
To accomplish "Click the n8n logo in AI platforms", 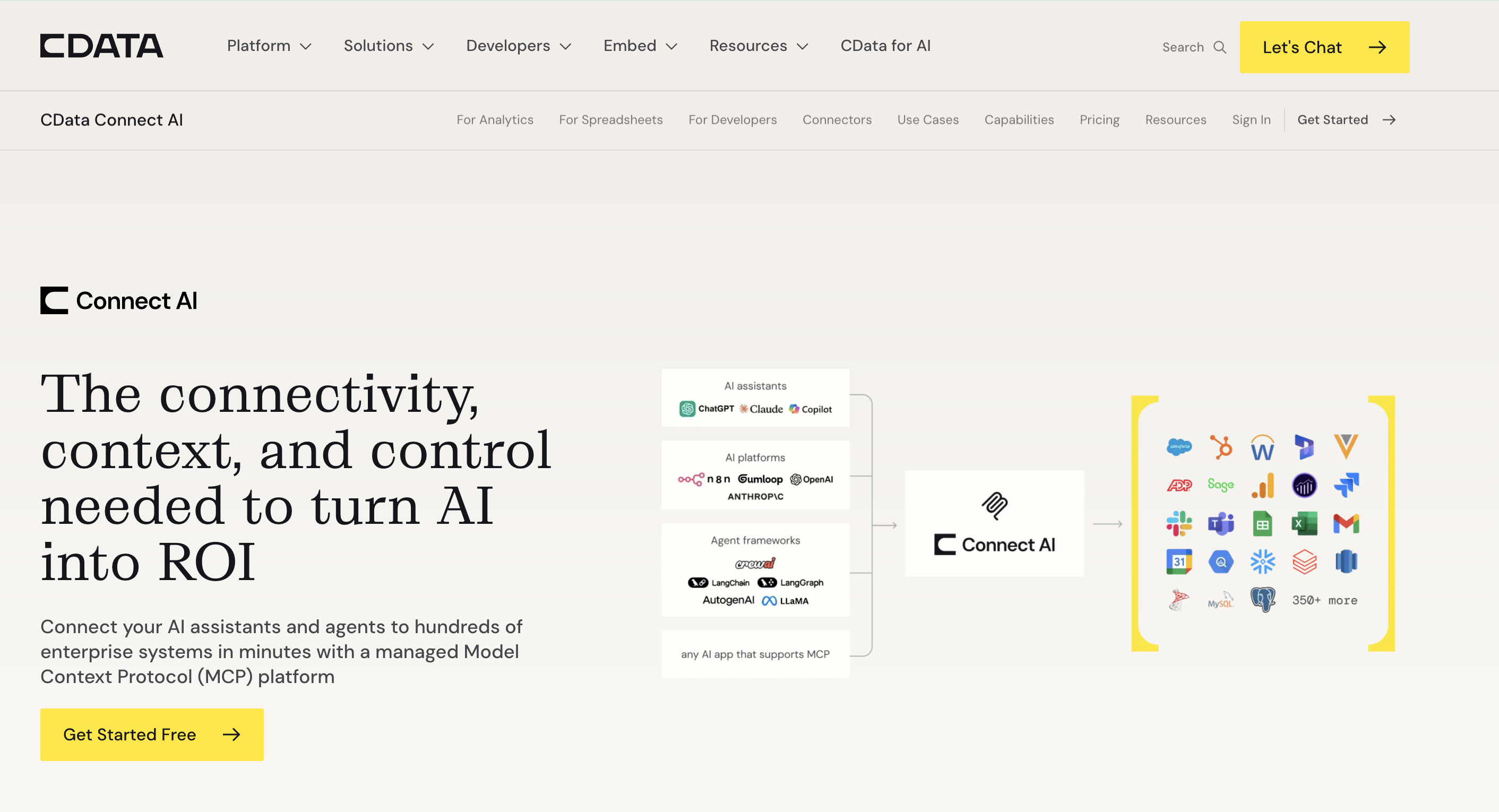I will (704, 479).
